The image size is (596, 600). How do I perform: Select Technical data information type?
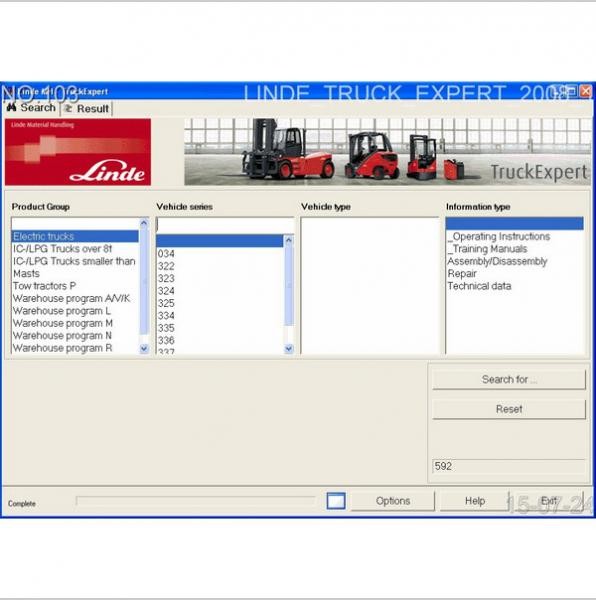tap(515, 286)
